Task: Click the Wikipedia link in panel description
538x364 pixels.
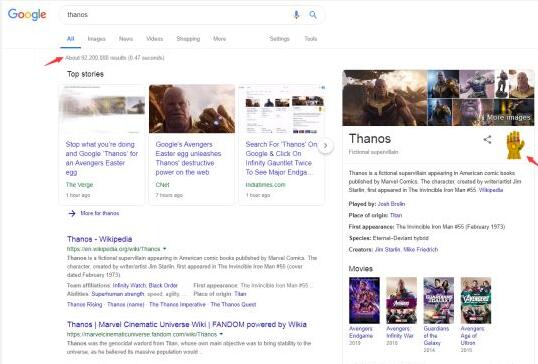Action: pyautogui.click(x=491, y=190)
